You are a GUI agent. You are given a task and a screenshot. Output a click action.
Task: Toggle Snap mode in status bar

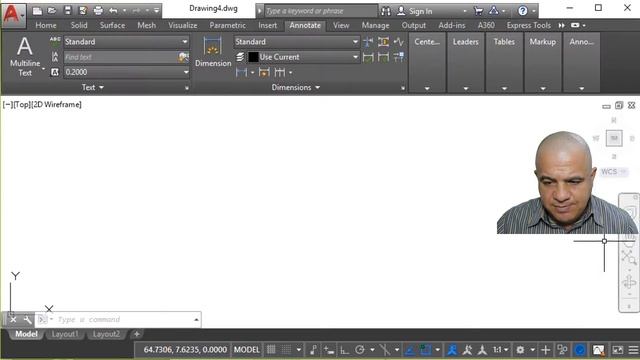pos(287,350)
